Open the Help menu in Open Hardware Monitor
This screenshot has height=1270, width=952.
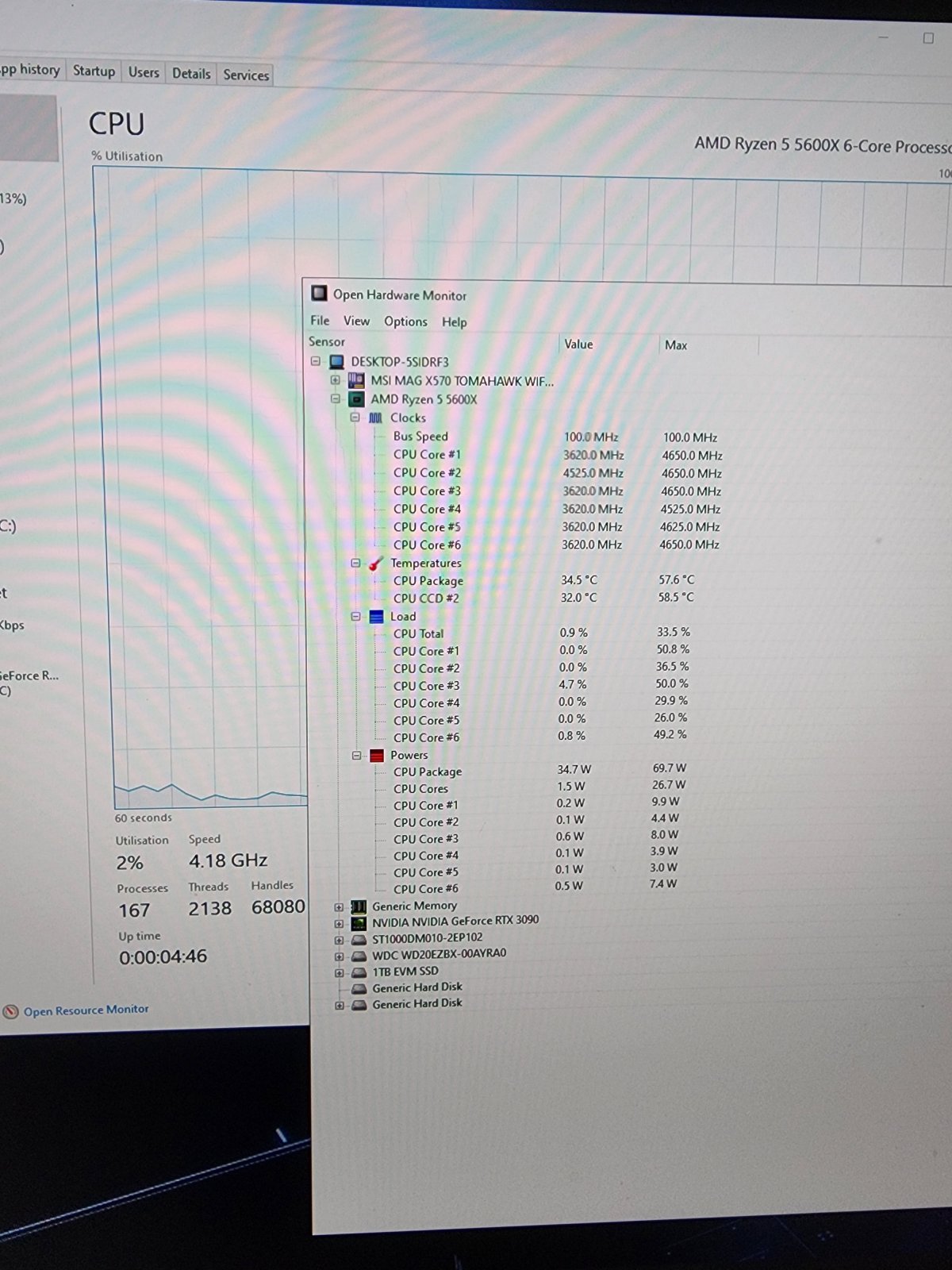pos(455,322)
